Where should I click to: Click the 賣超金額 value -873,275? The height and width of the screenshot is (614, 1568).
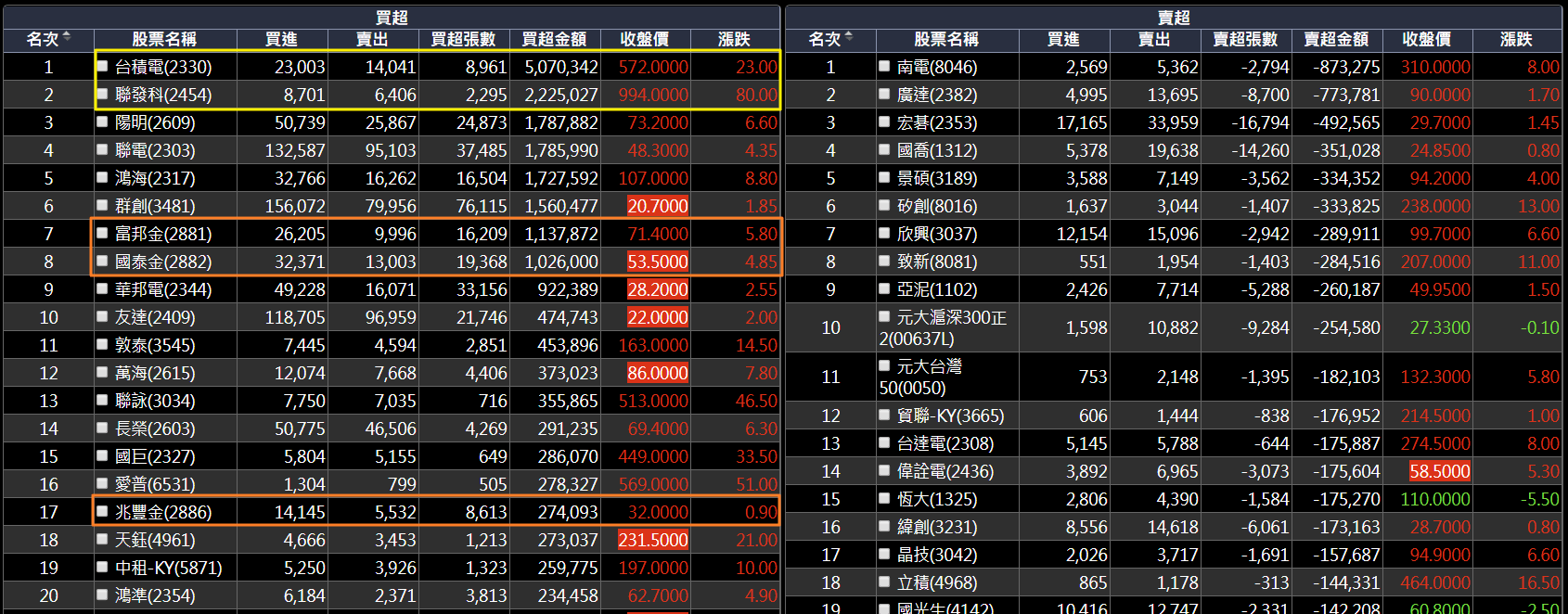pyautogui.click(x=1346, y=67)
